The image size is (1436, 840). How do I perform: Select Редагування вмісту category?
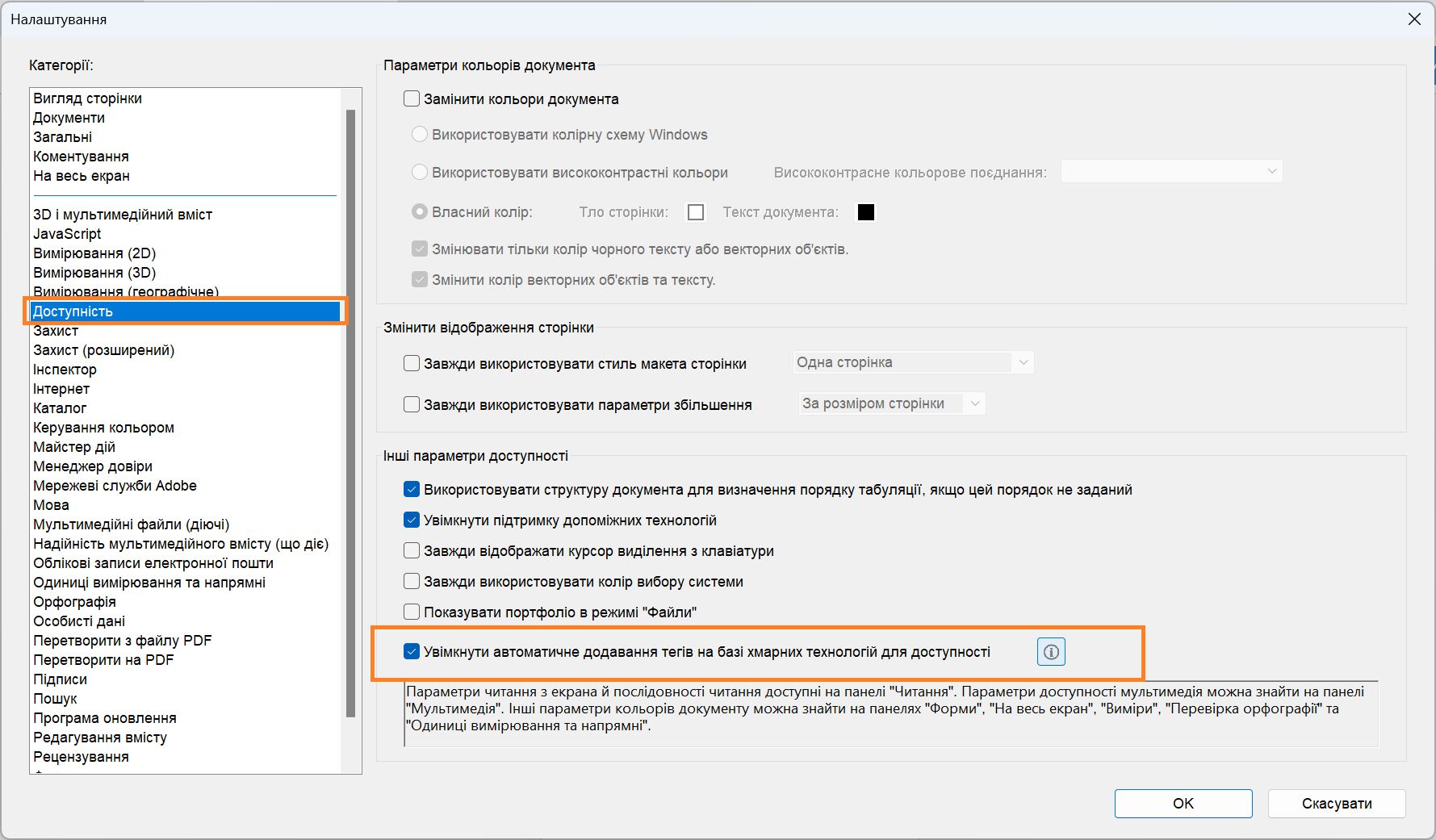pyautogui.click(x=185, y=738)
